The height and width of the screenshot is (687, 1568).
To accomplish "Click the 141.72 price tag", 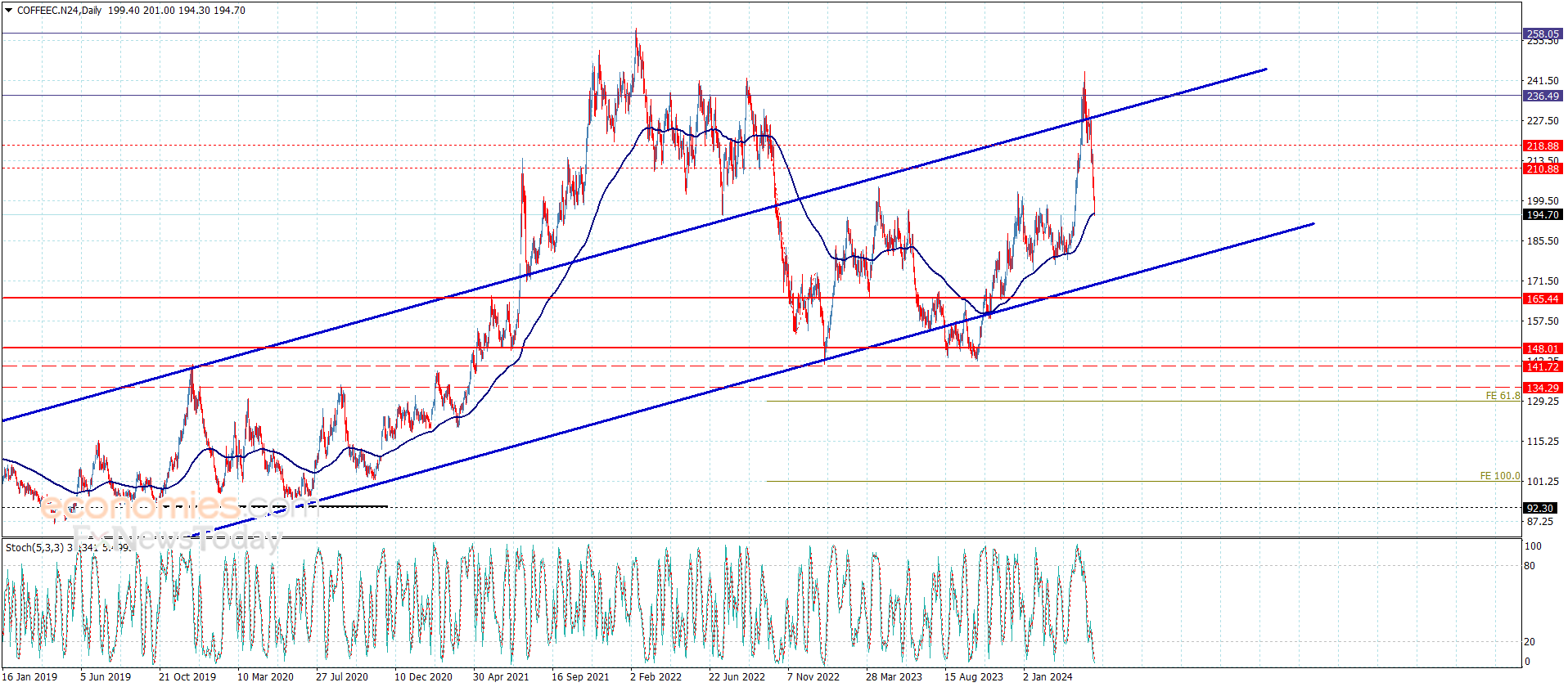I will [1542, 367].
